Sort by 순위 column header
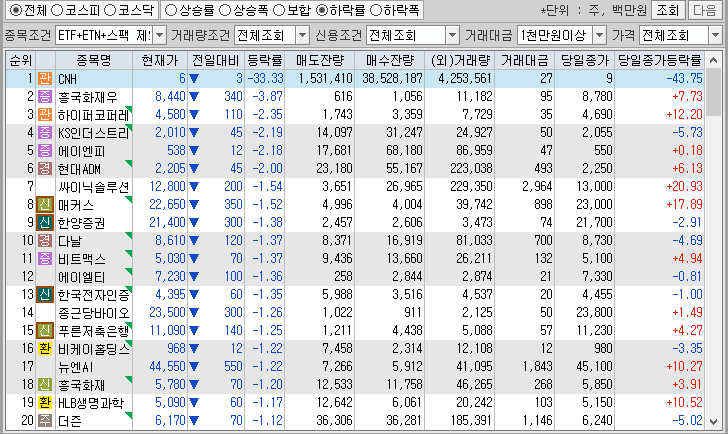 pyautogui.click(x=21, y=60)
